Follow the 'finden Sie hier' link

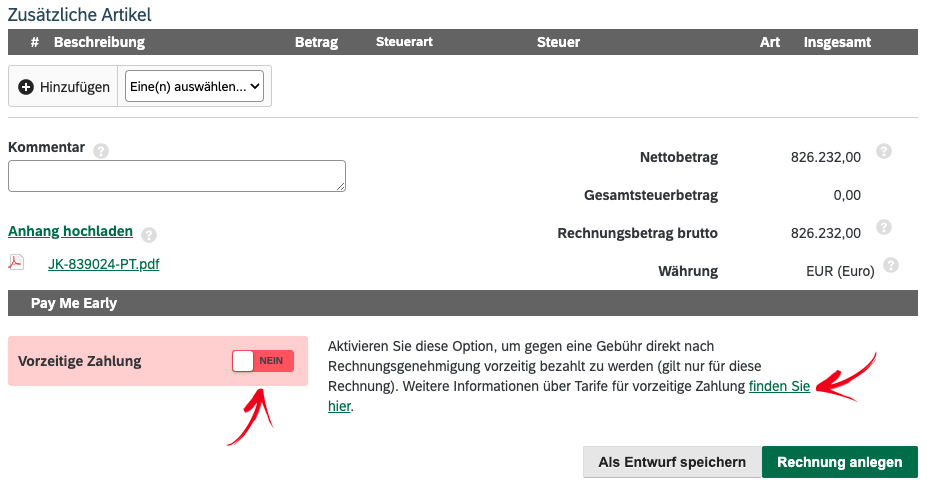pos(779,387)
